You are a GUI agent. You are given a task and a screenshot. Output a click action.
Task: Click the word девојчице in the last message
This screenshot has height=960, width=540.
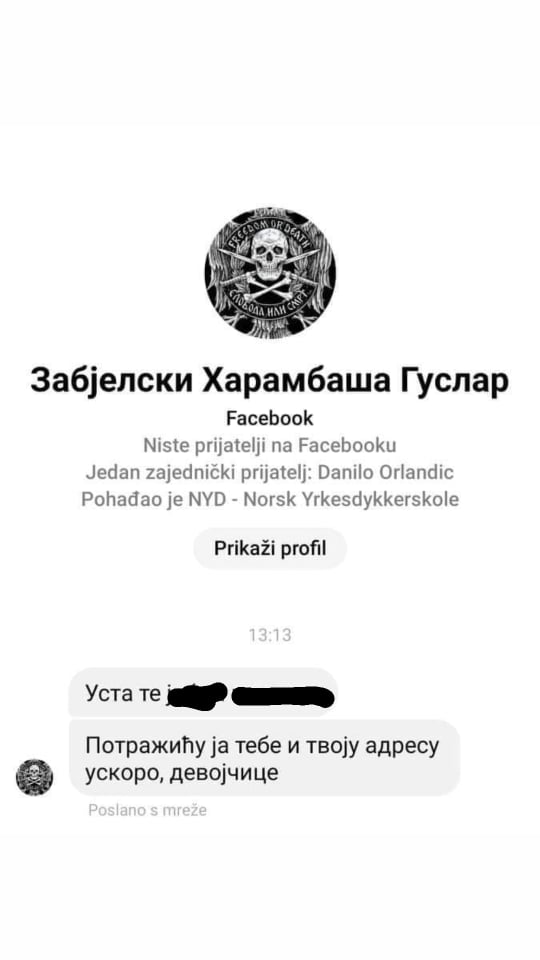[x=223, y=773]
